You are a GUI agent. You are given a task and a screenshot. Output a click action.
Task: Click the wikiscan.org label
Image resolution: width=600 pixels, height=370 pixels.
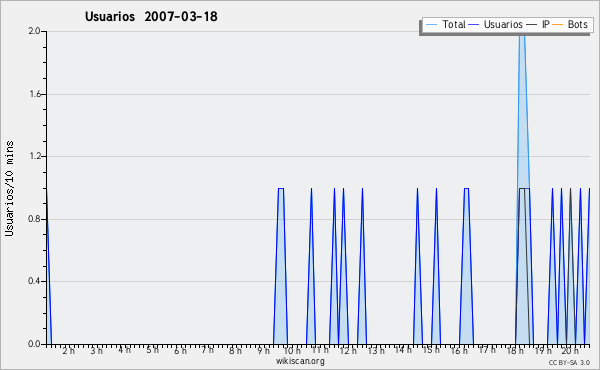tap(300, 361)
